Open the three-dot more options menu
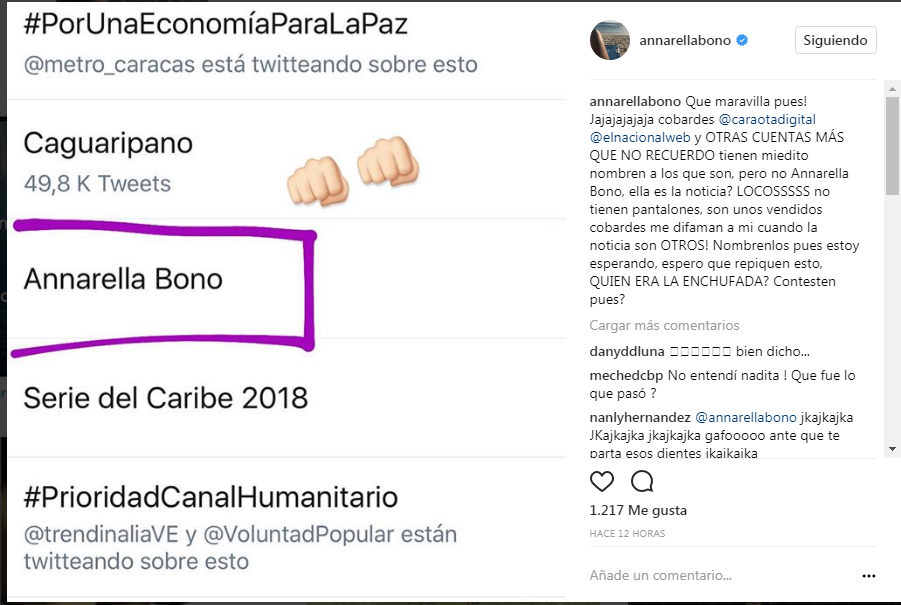Screen dimensions: 901x605 click(870, 576)
